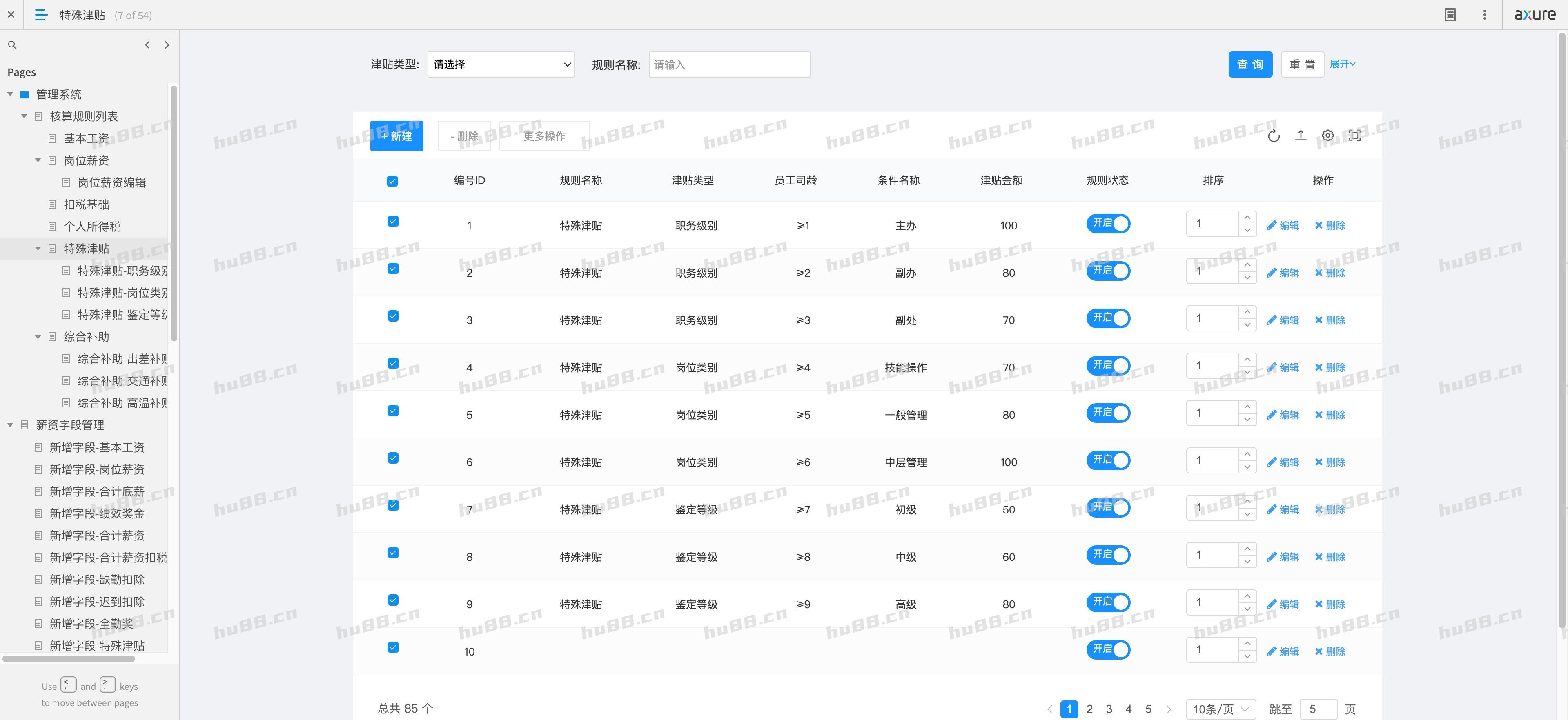Click the fullscreen table icon
This screenshot has width=1568, height=720.
click(x=1355, y=136)
